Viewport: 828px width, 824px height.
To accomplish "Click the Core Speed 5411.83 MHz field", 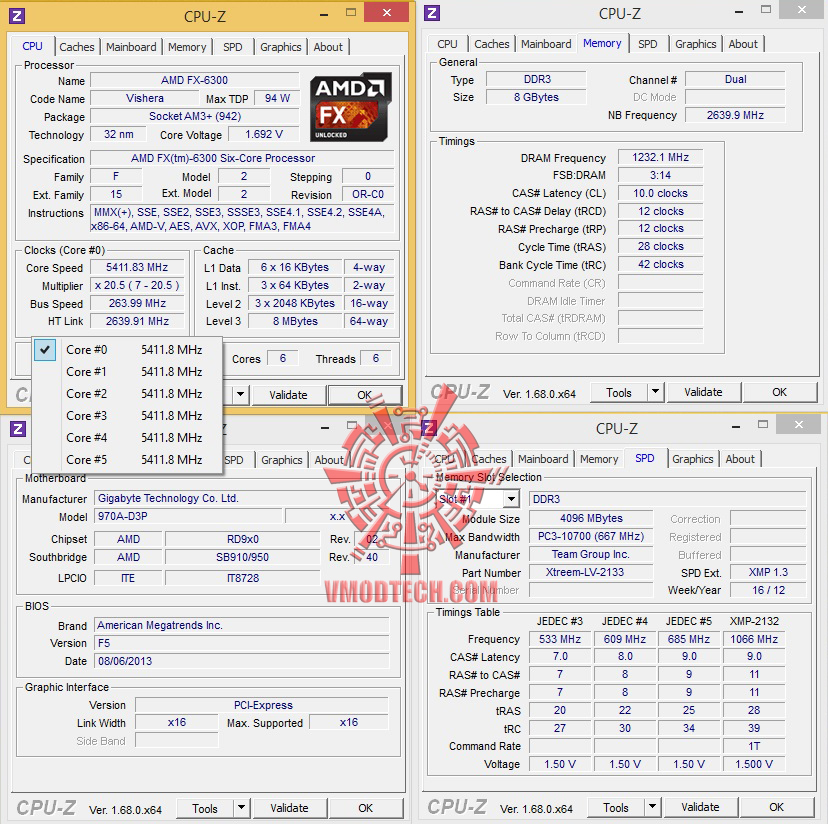I will (137, 267).
